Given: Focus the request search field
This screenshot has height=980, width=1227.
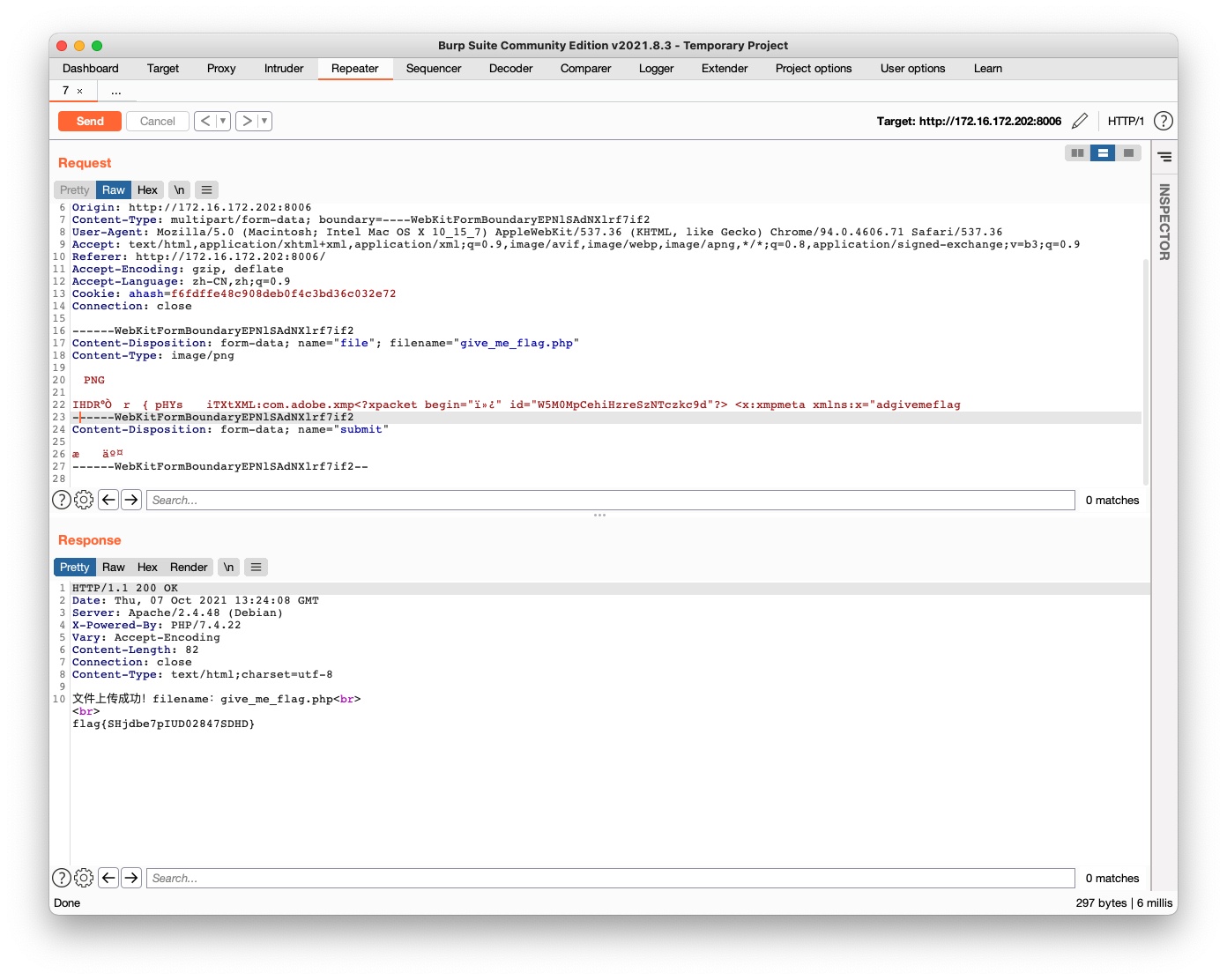Looking at the screenshot, I should pyautogui.click(x=610, y=500).
